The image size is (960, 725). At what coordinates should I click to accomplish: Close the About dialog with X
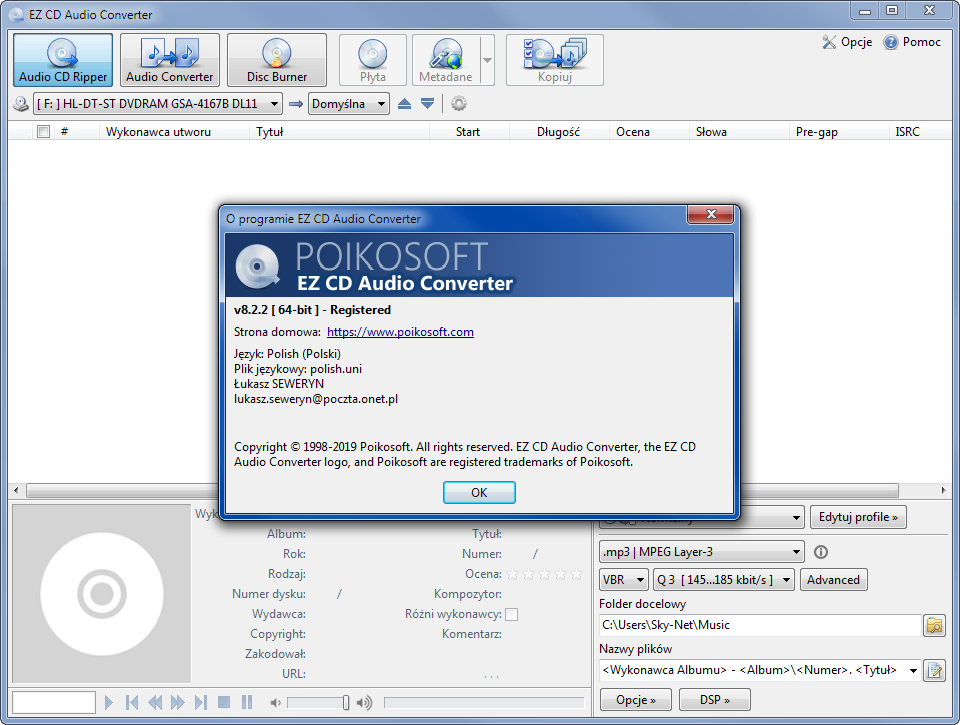[711, 214]
